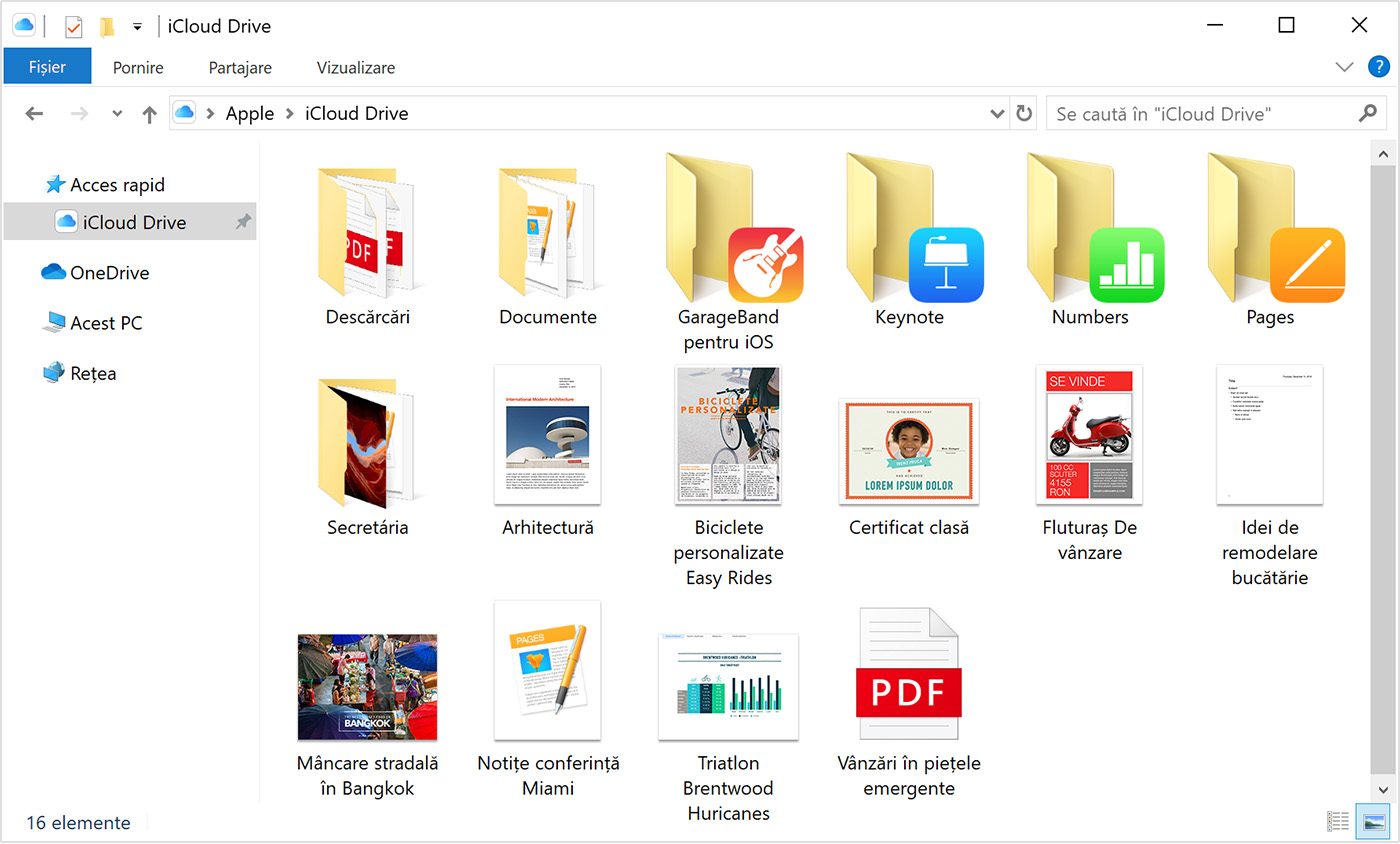
Task: Select the Mâncare stradală în Bangkok thumbnail
Action: point(367,686)
